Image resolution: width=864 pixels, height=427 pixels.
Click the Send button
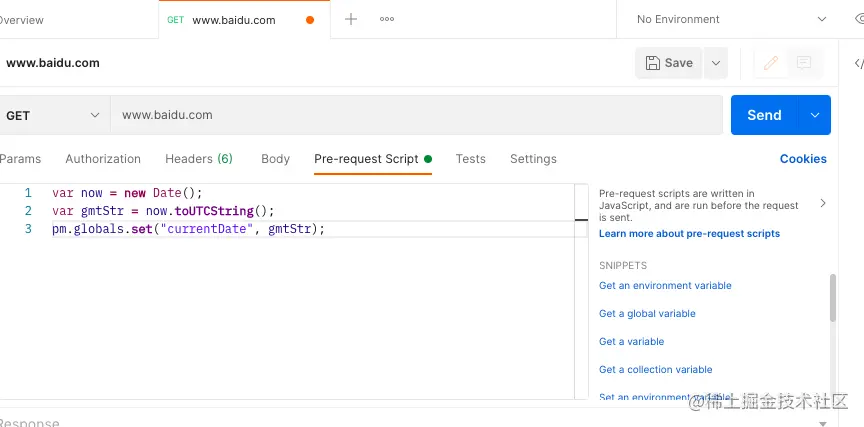click(764, 115)
